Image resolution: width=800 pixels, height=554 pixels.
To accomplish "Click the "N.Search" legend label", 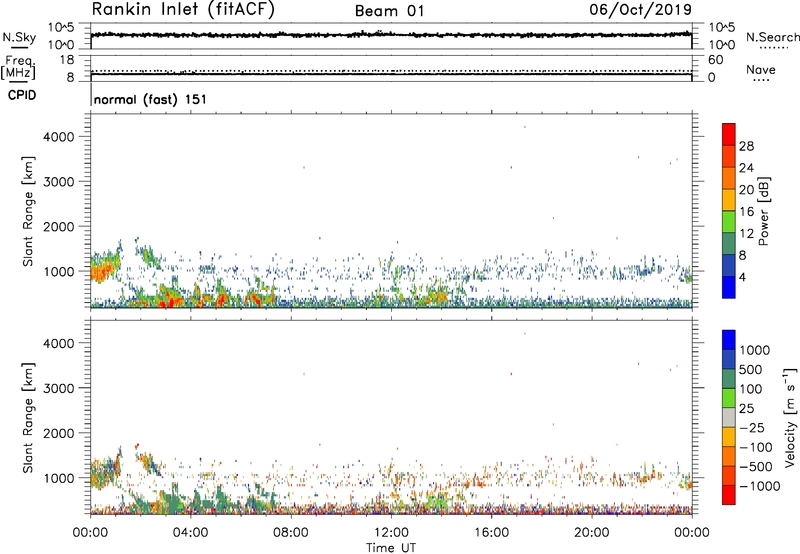I will (772, 37).
